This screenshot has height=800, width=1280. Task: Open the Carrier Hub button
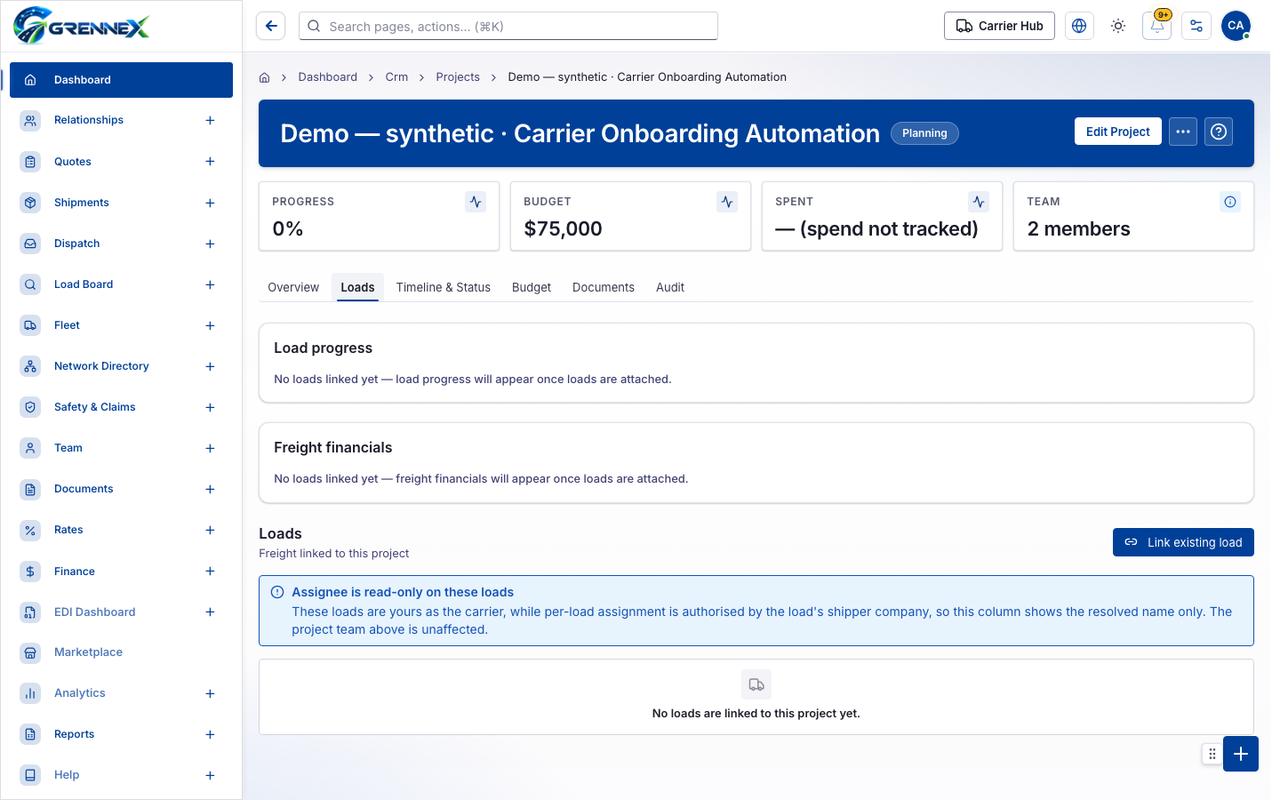1000,26
